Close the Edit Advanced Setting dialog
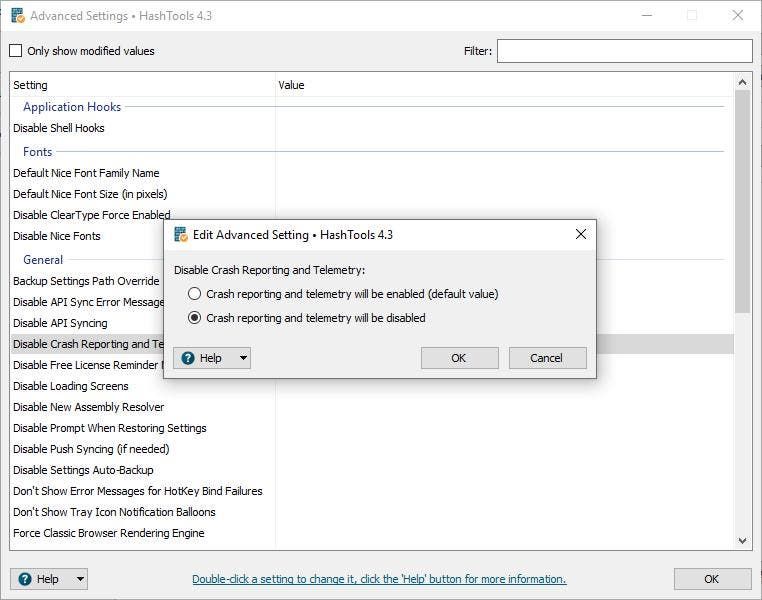The height and width of the screenshot is (600, 762). tap(580, 234)
